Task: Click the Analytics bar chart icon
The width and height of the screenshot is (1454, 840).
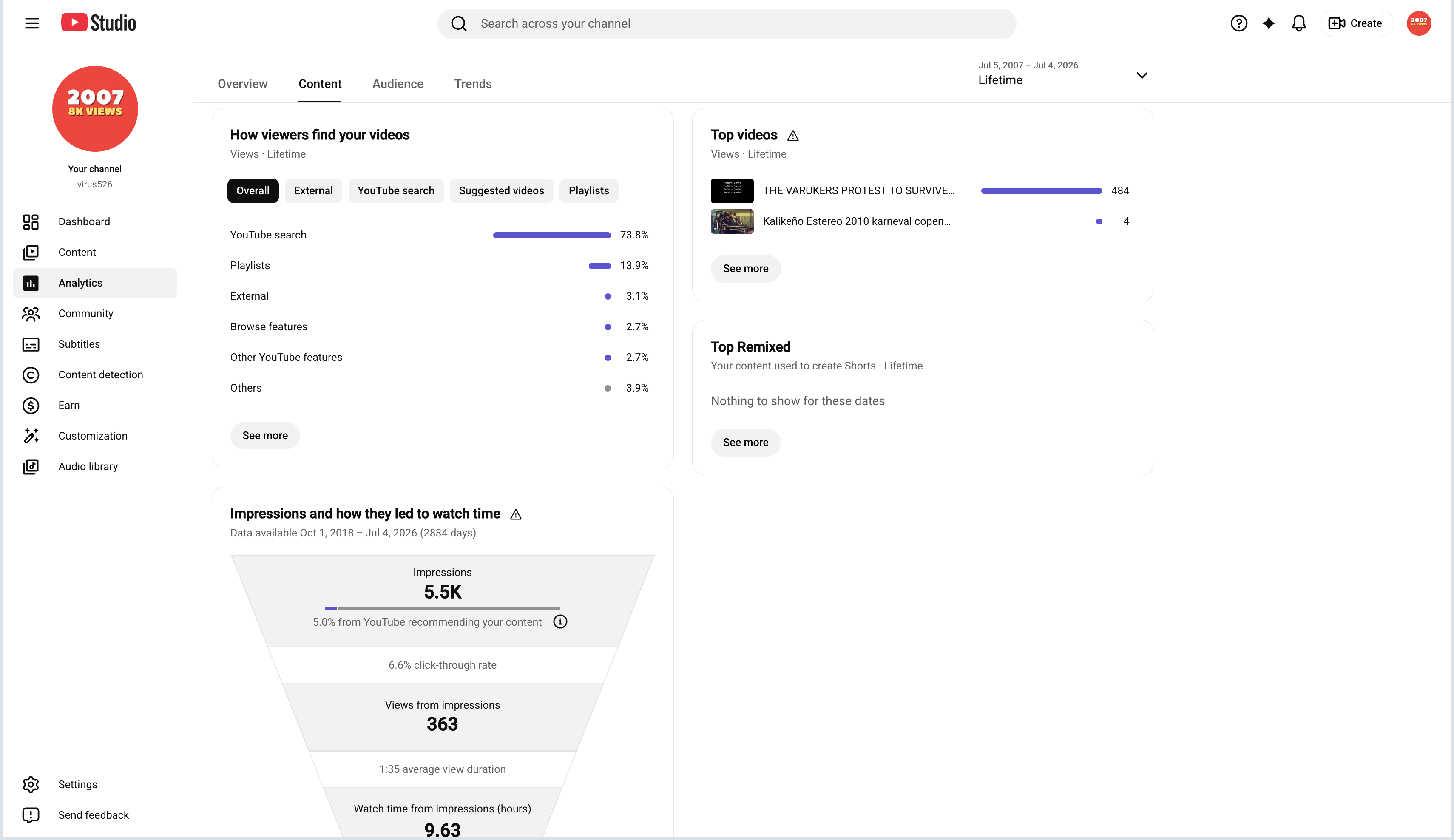Action: (31, 283)
